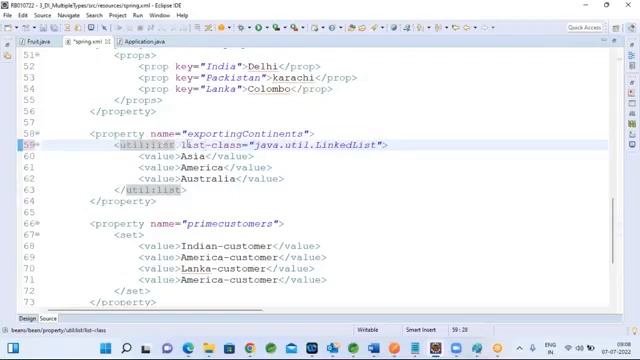Collapse the set element on line 67
Screen dimensions: 640x360
38,234
